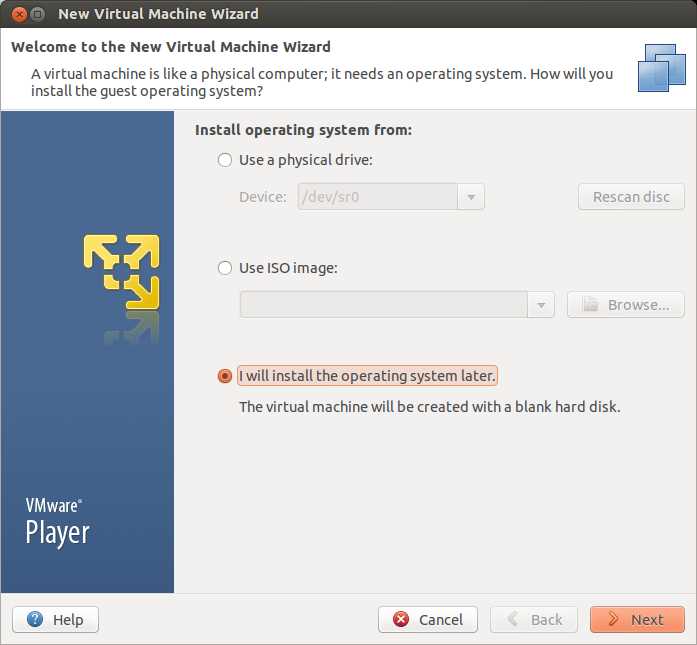
Task: Click the 'Device:' label
Action: (263, 197)
